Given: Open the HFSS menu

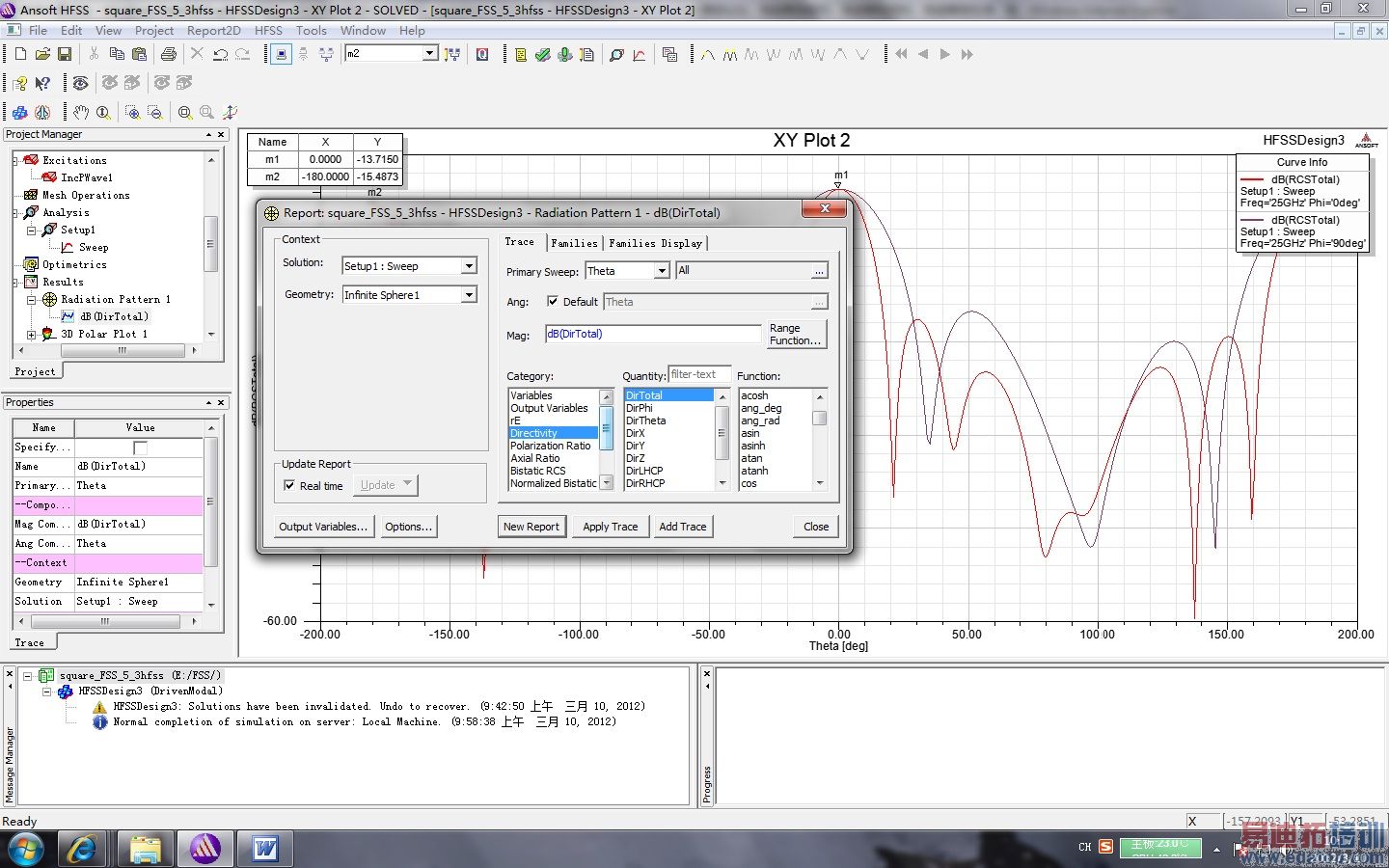Looking at the screenshot, I should click(x=268, y=30).
